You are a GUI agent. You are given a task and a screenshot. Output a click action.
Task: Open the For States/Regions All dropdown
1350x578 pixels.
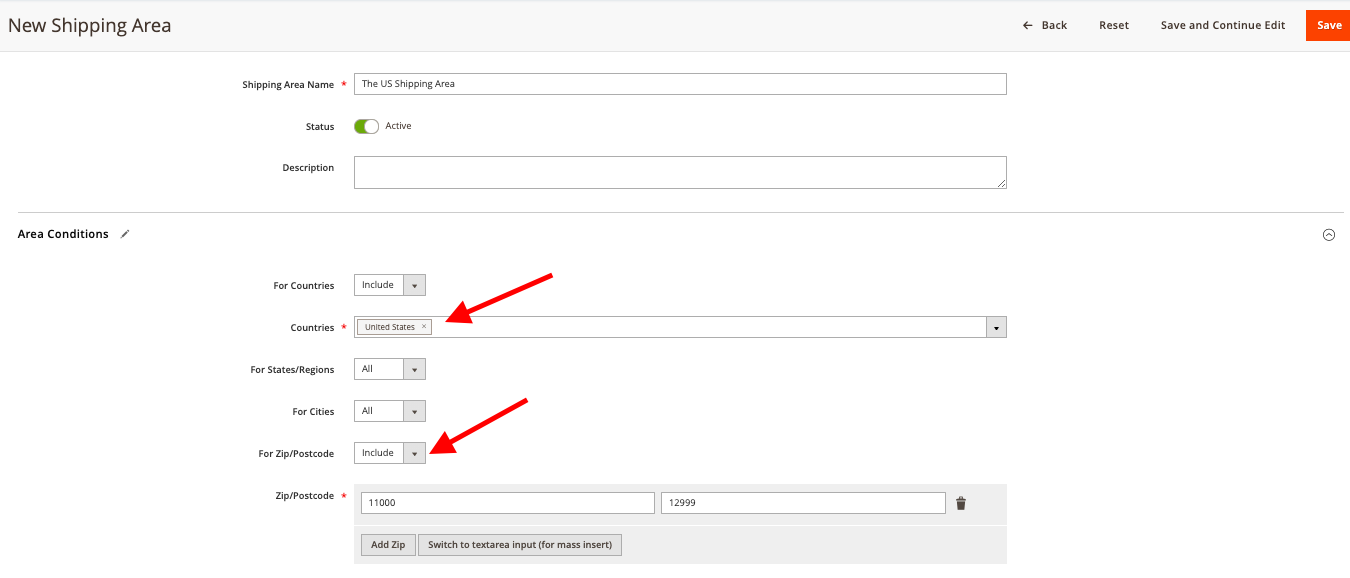tap(415, 368)
